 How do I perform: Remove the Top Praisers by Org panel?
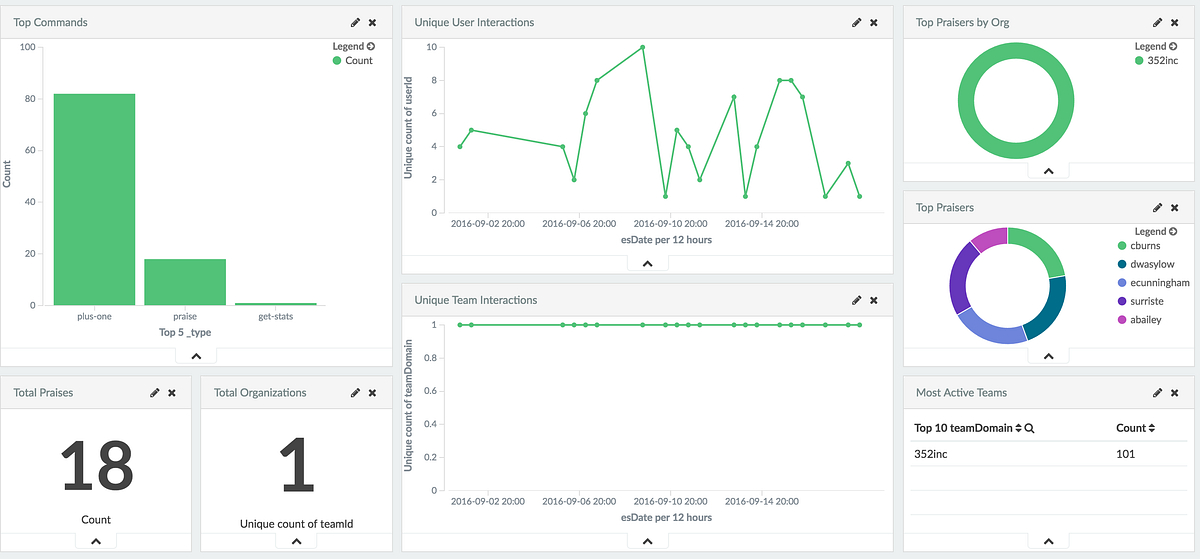coord(1176,22)
